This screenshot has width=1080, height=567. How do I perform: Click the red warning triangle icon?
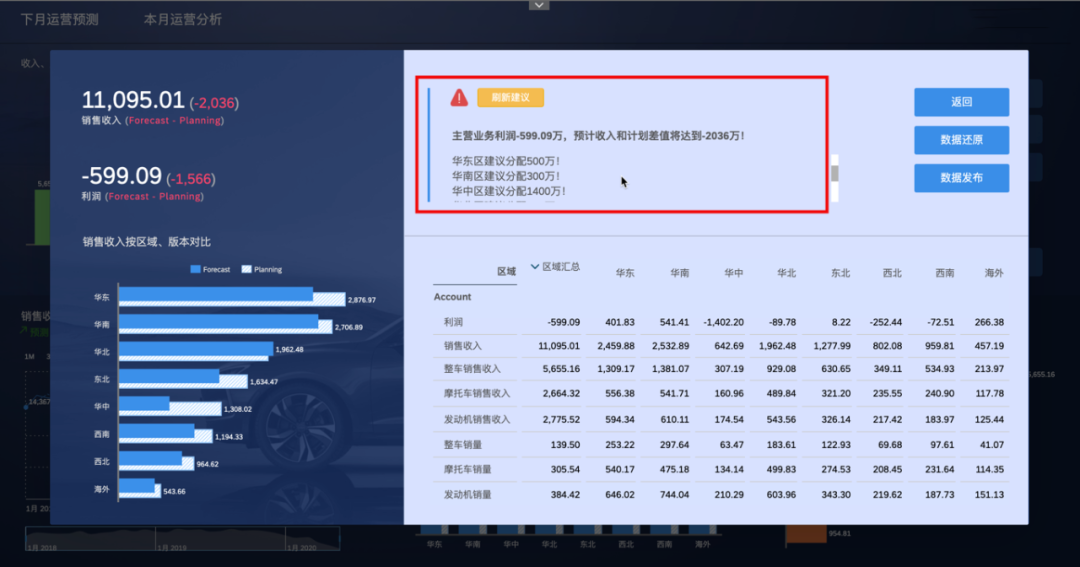click(459, 98)
